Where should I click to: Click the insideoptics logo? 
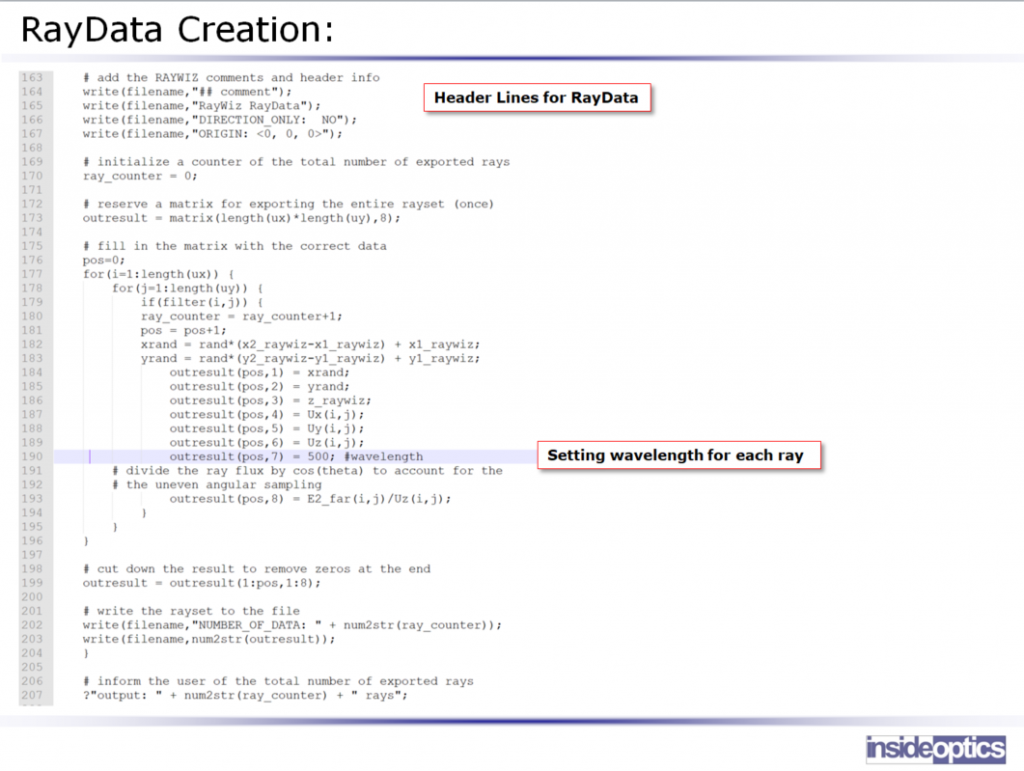[x=935, y=748]
